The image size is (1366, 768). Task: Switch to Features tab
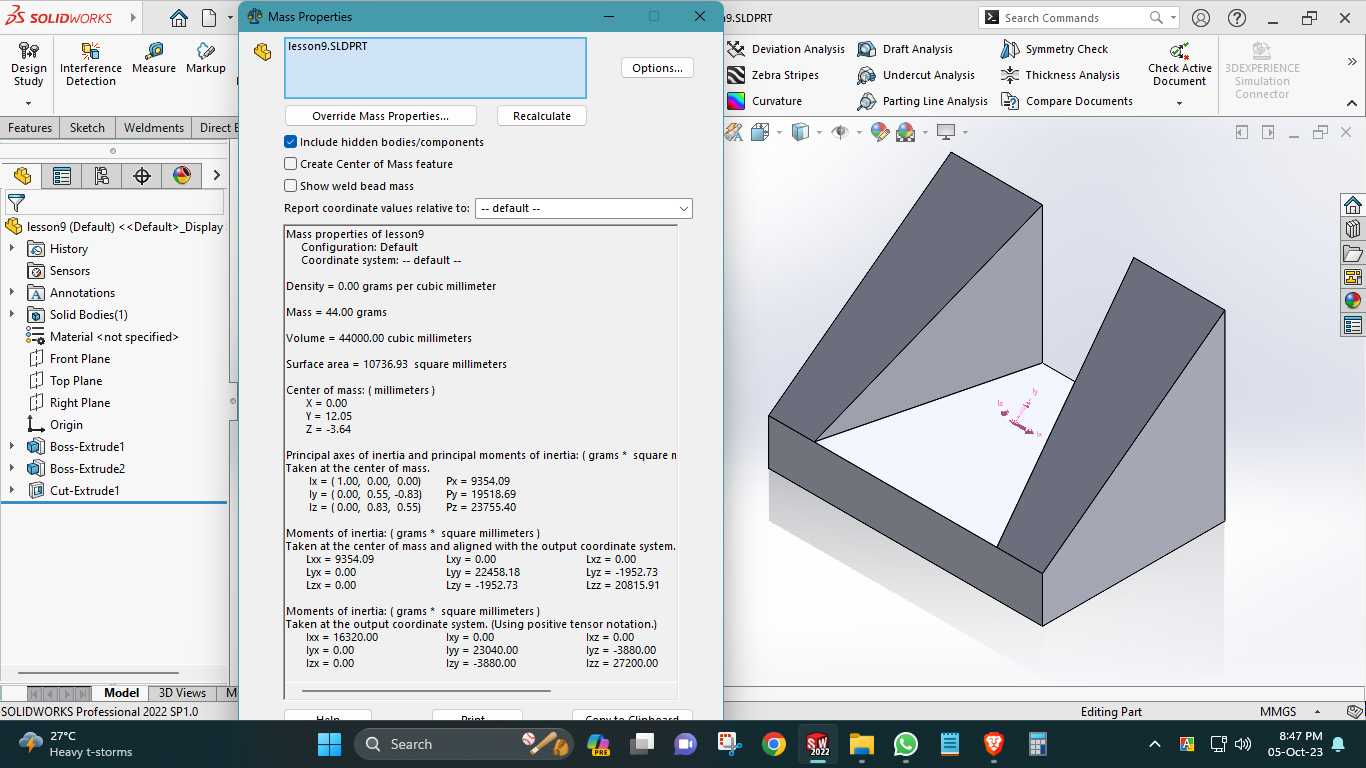point(30,128)
